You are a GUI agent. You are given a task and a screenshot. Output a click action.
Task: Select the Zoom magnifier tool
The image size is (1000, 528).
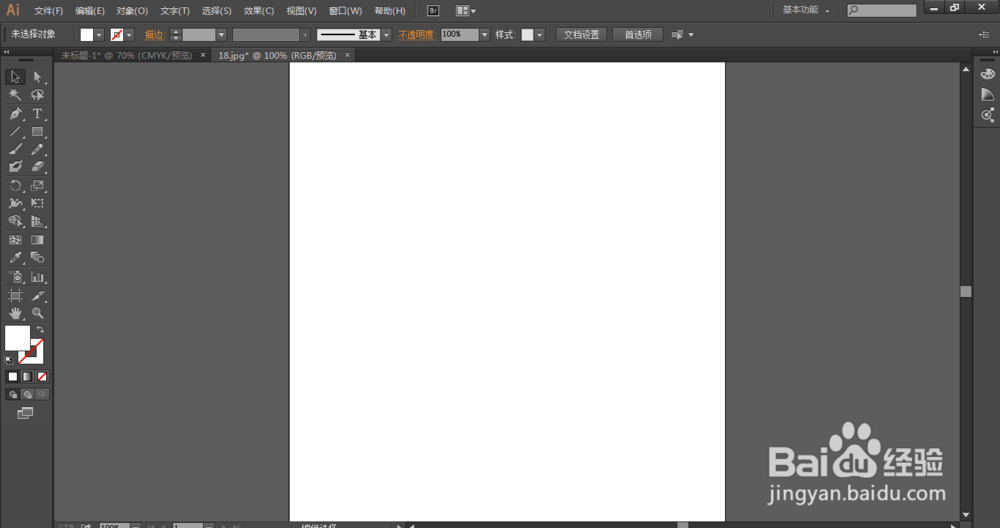point(38,313)
